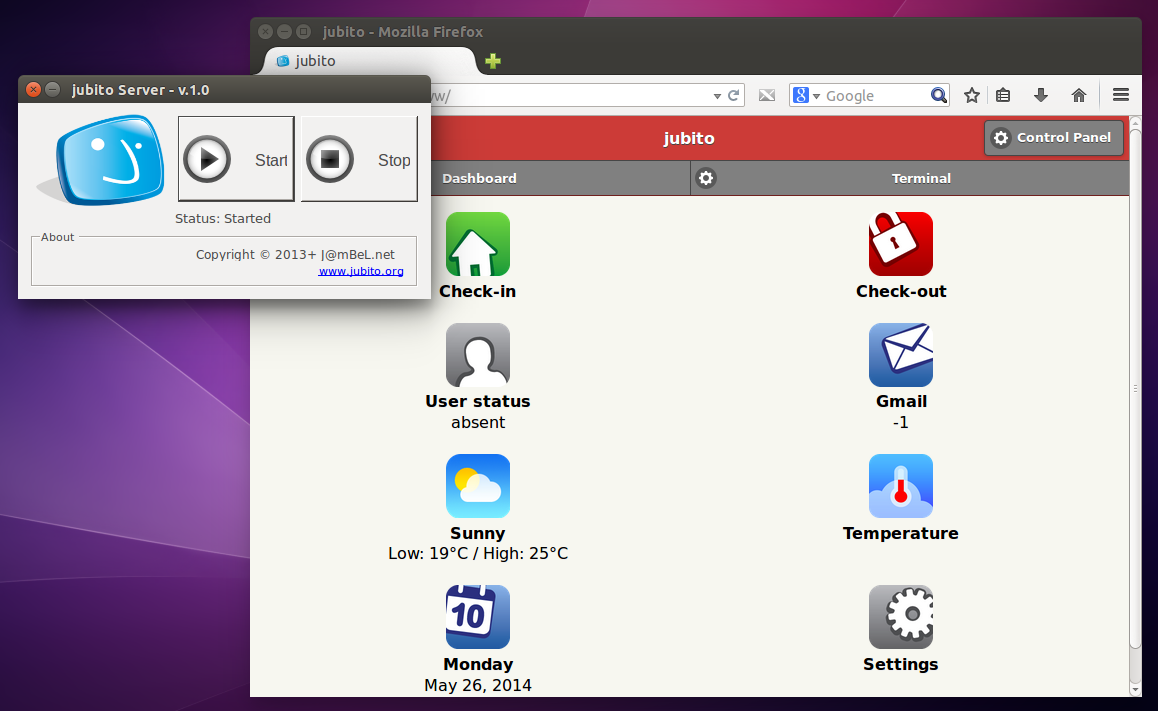Click the "absent" user status value
Image resolution: width=1158 pixels, height=711 pixels.
click(478, 422)
